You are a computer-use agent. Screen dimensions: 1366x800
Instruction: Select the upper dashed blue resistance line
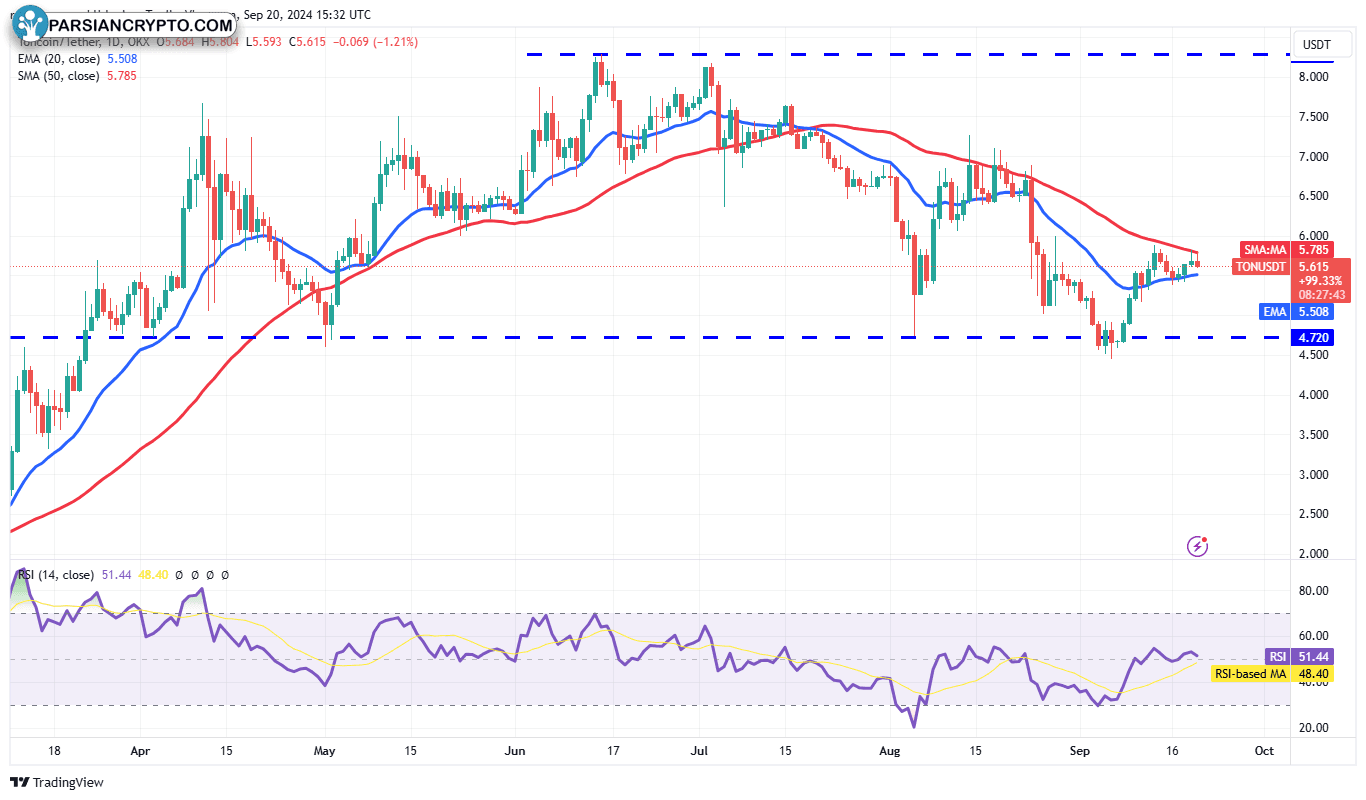908,54
